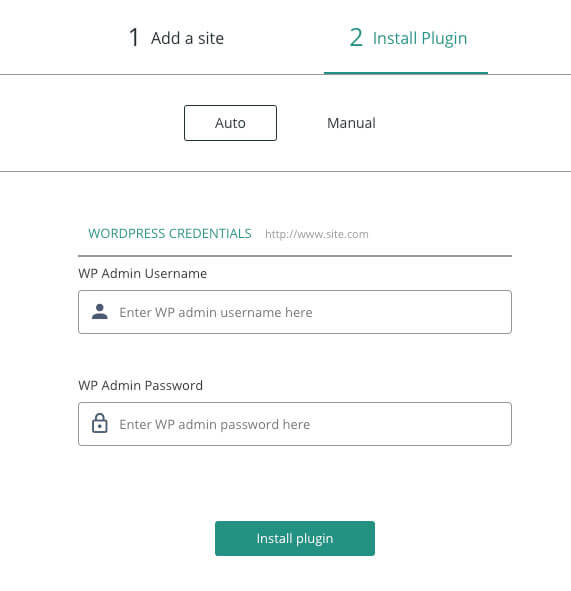This screenshot has height=591, width=571.
Task: Click the 'Enter WP admin username here' placeholder
Action: 216,312
